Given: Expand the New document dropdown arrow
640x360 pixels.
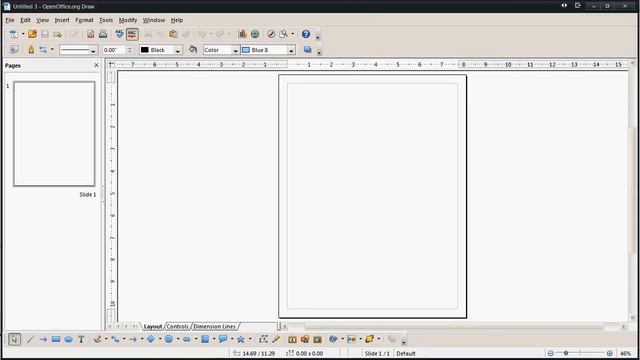Looking at the screenshot, I should coord(23,34).
